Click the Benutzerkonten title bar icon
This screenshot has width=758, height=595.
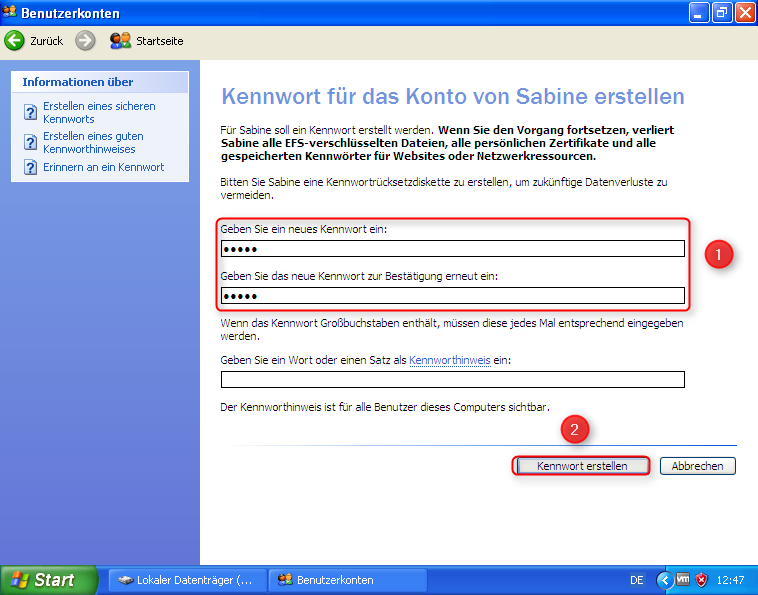click(9, 12)
